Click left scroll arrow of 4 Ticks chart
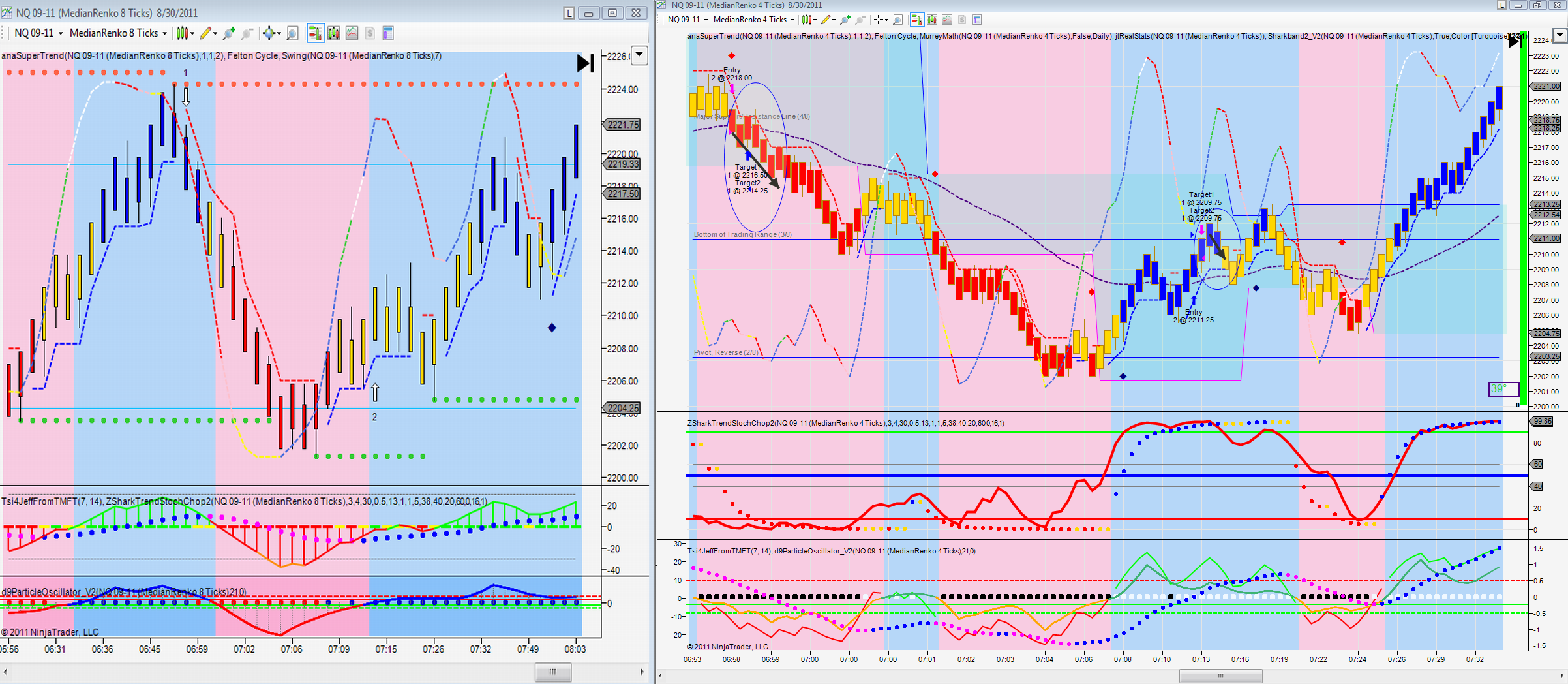 [x=661, y=676]
